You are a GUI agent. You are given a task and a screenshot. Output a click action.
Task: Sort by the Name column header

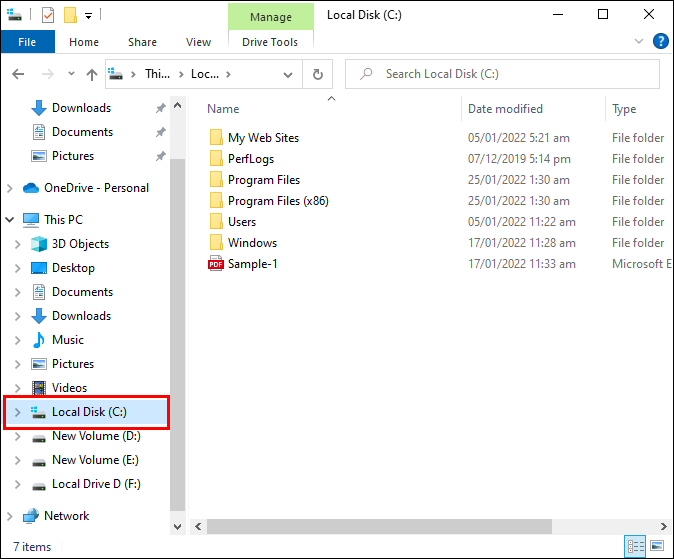coord(223,109)
